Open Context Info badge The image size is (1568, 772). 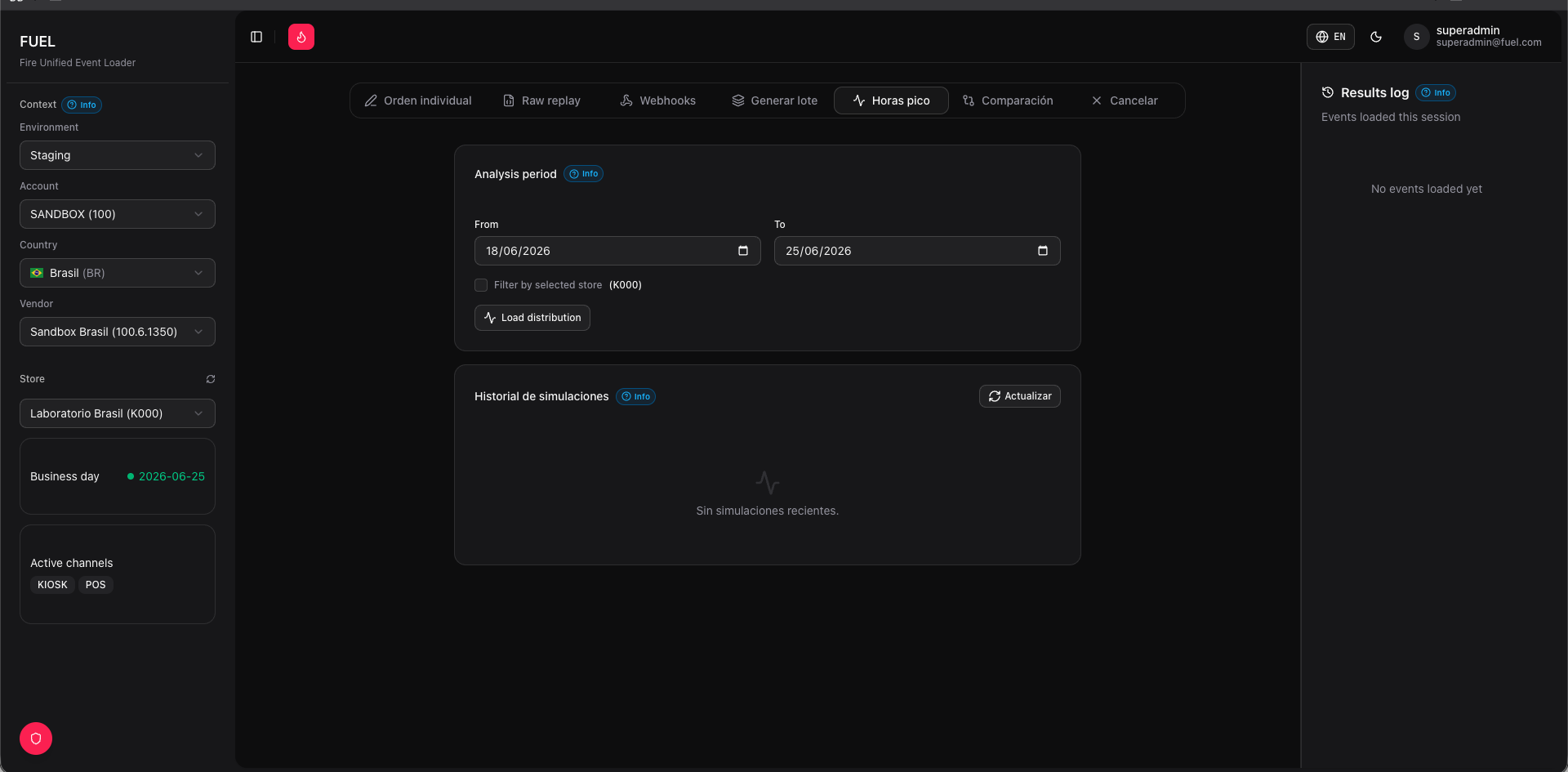(82, 105)
